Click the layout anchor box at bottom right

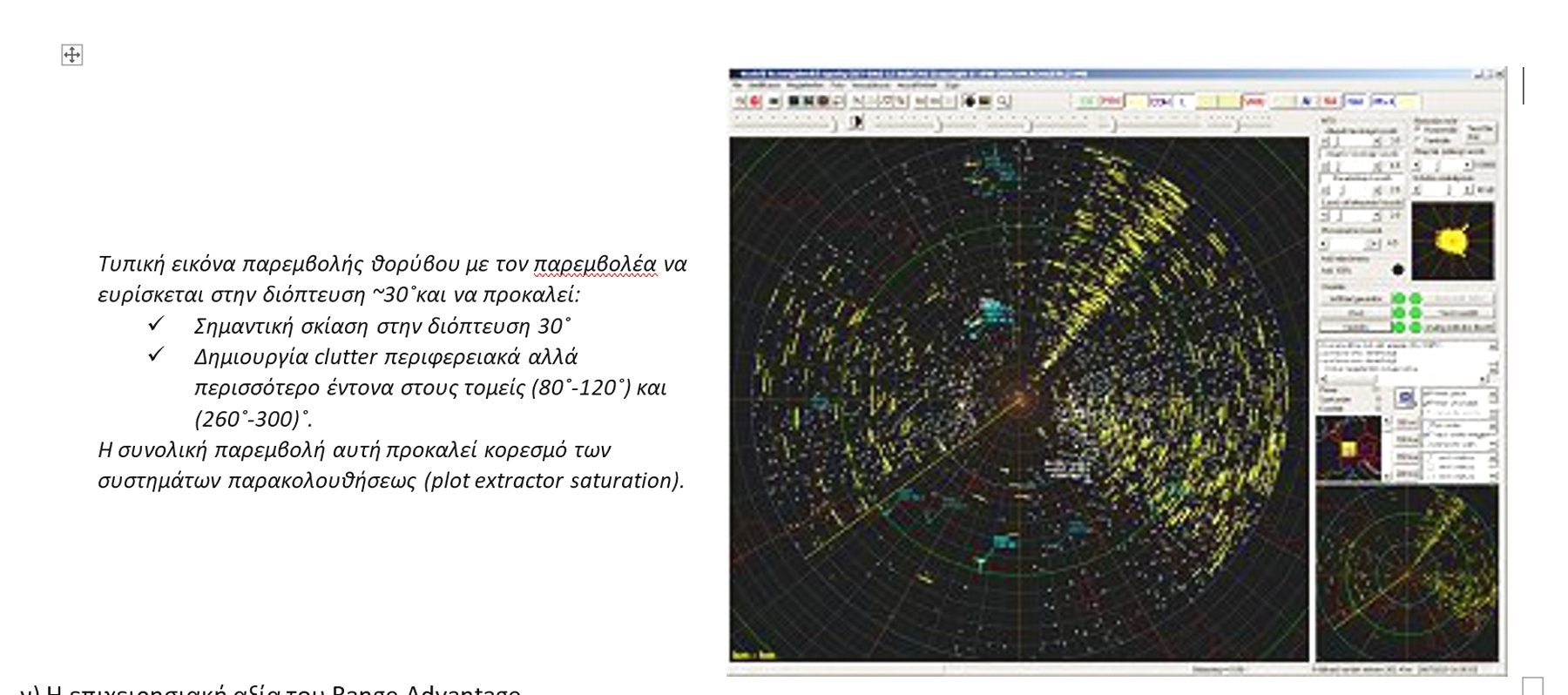pos(1533,685)
